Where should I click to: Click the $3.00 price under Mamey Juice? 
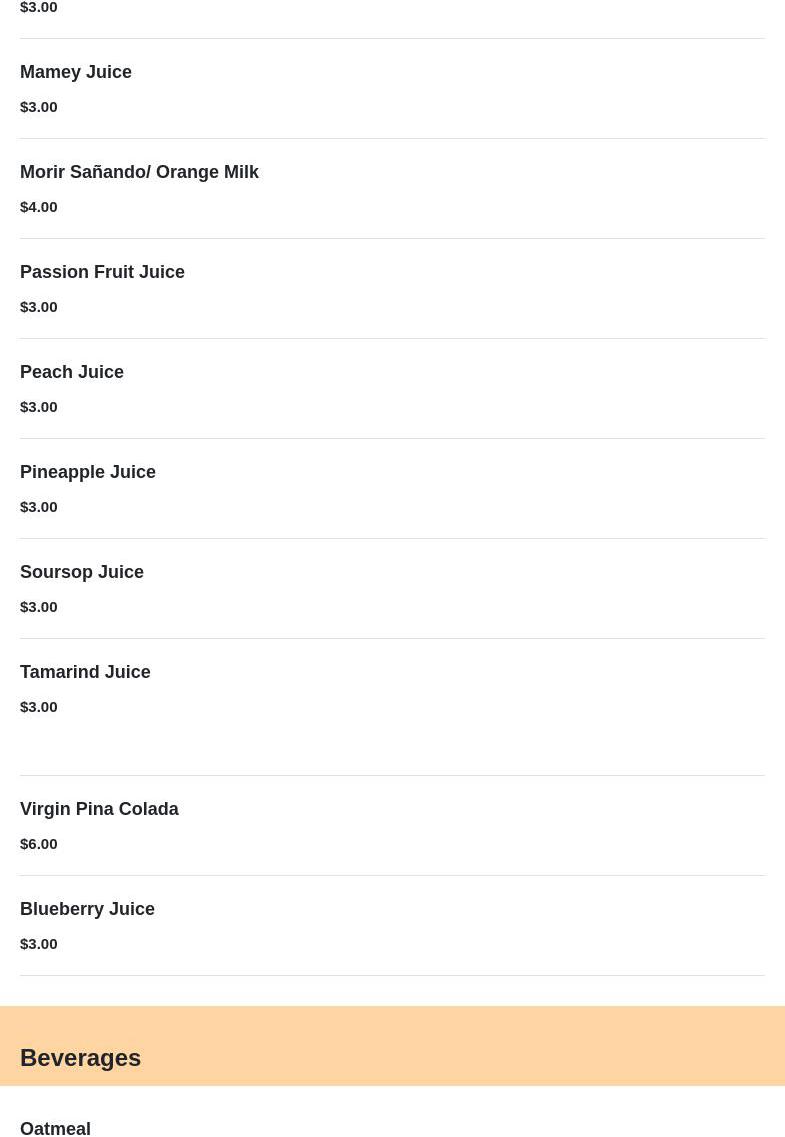click(x=39, y=106)
